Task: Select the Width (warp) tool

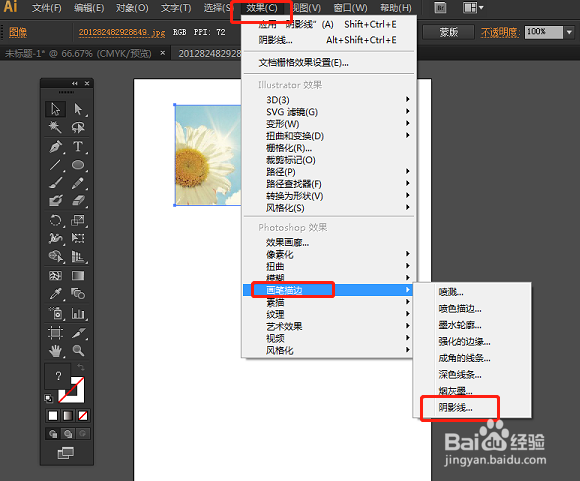Action: click(x=55, y=238)
